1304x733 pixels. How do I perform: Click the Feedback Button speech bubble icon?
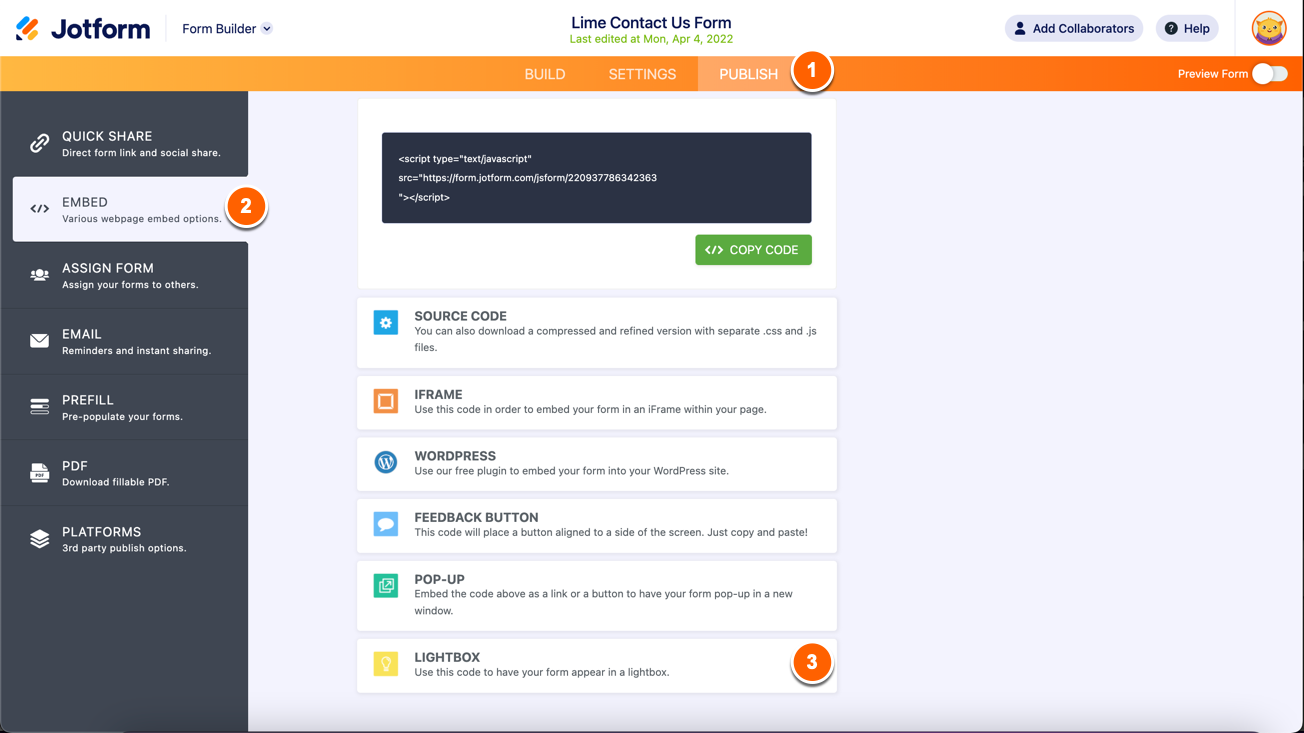386,524
